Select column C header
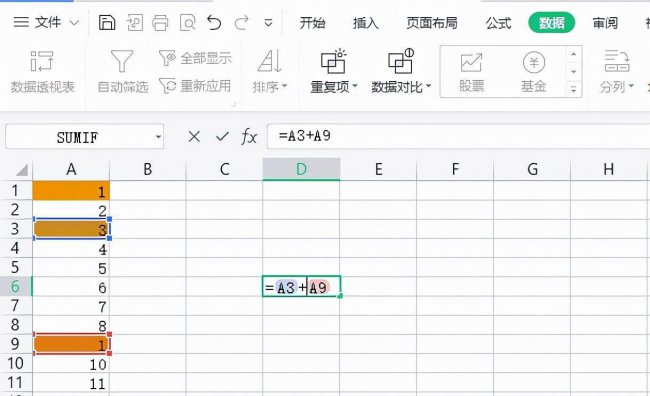The width and height of the screenshot is (650, 396). tap(224, 169)
